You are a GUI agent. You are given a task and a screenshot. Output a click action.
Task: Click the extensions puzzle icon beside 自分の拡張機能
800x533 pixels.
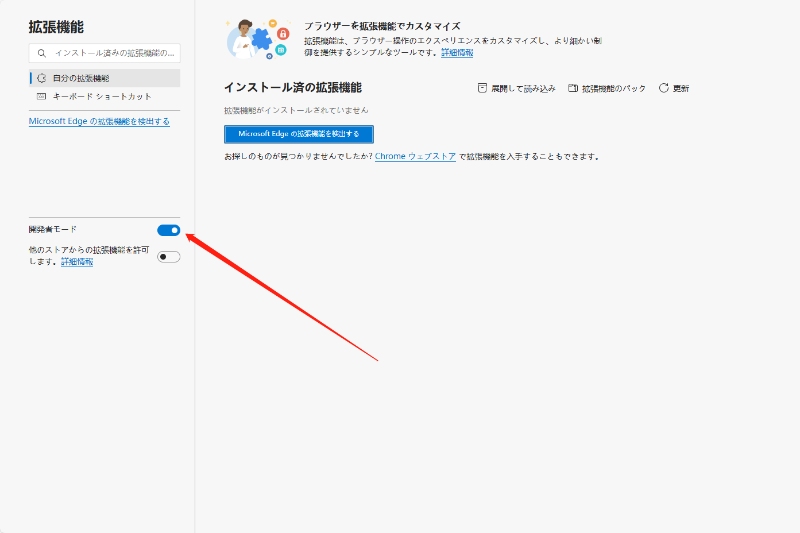point(42,78)
